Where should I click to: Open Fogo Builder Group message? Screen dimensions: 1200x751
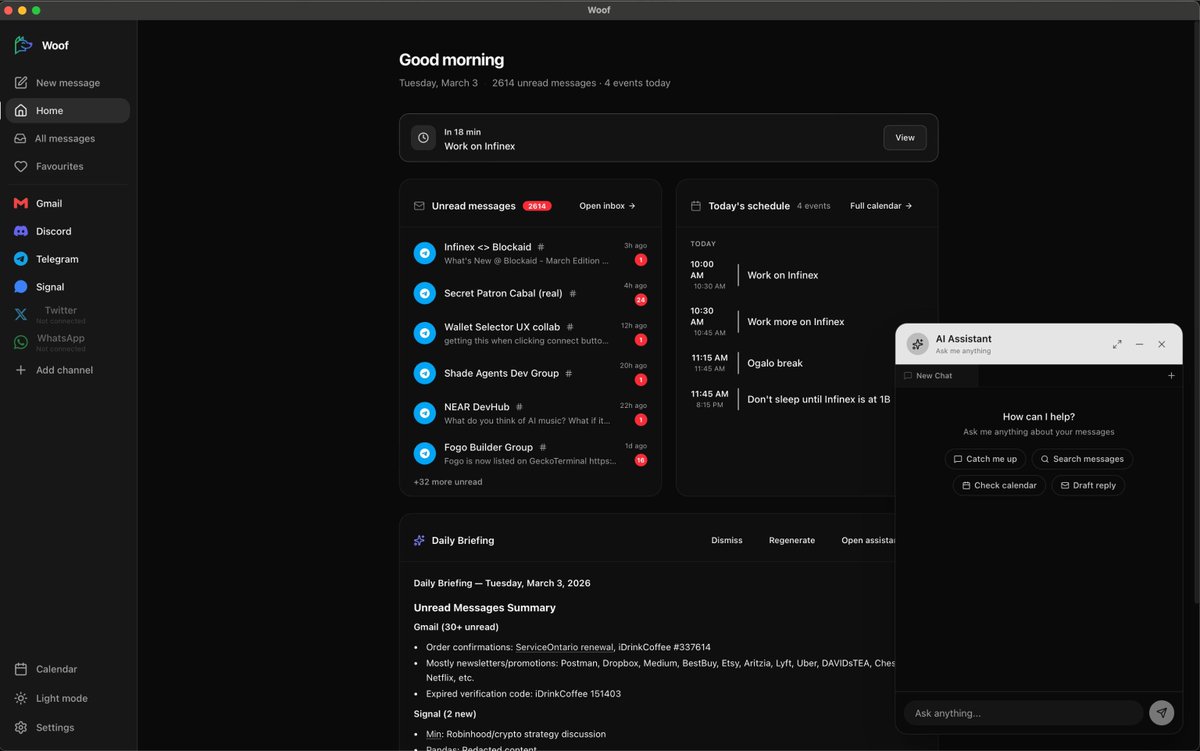pos(530,453)
